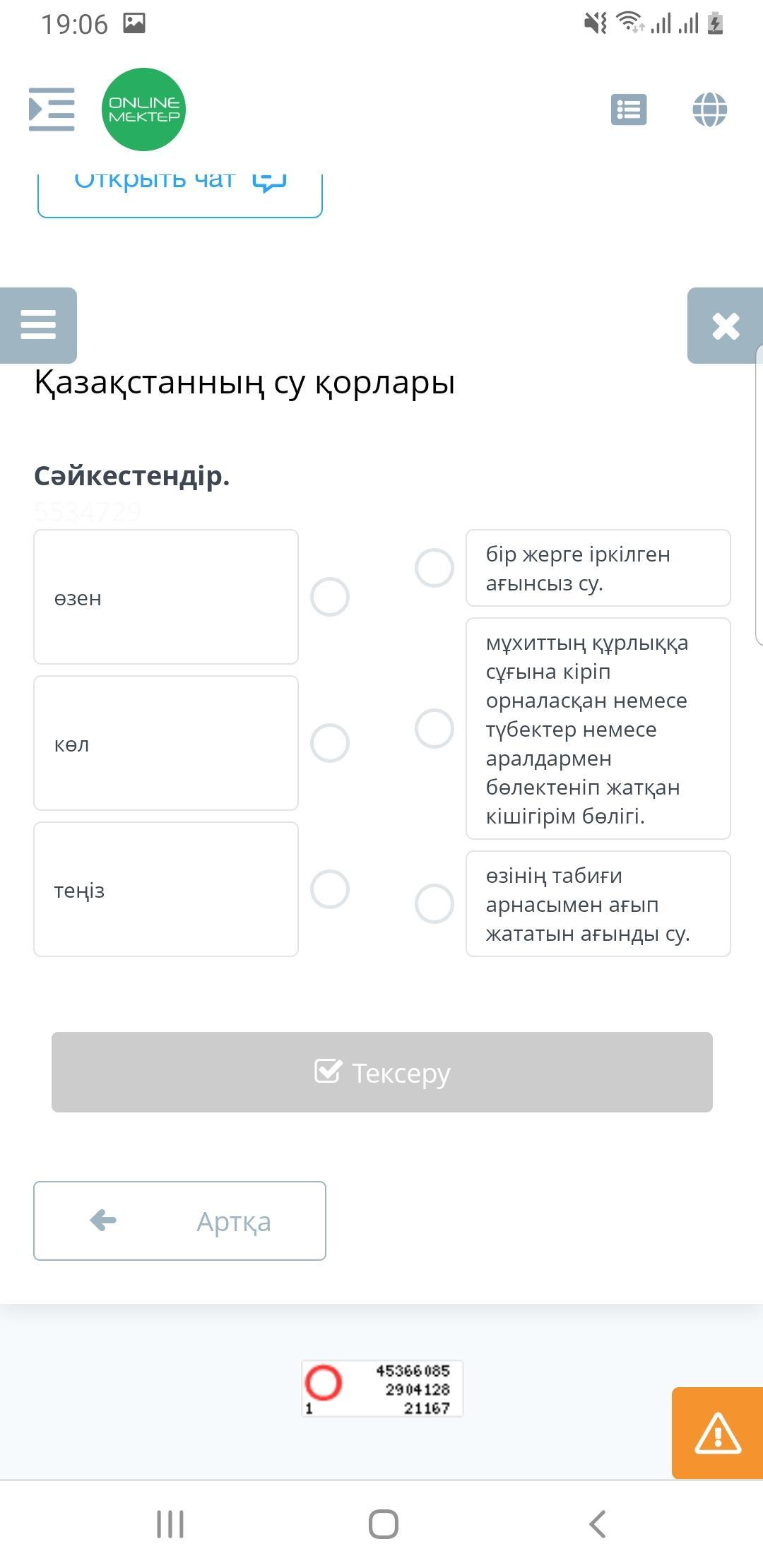The width and height of the screenshot is (763, 1568).
Task: Open the lesson list icon
Action: pyautogui.click(x=629, y=110)
